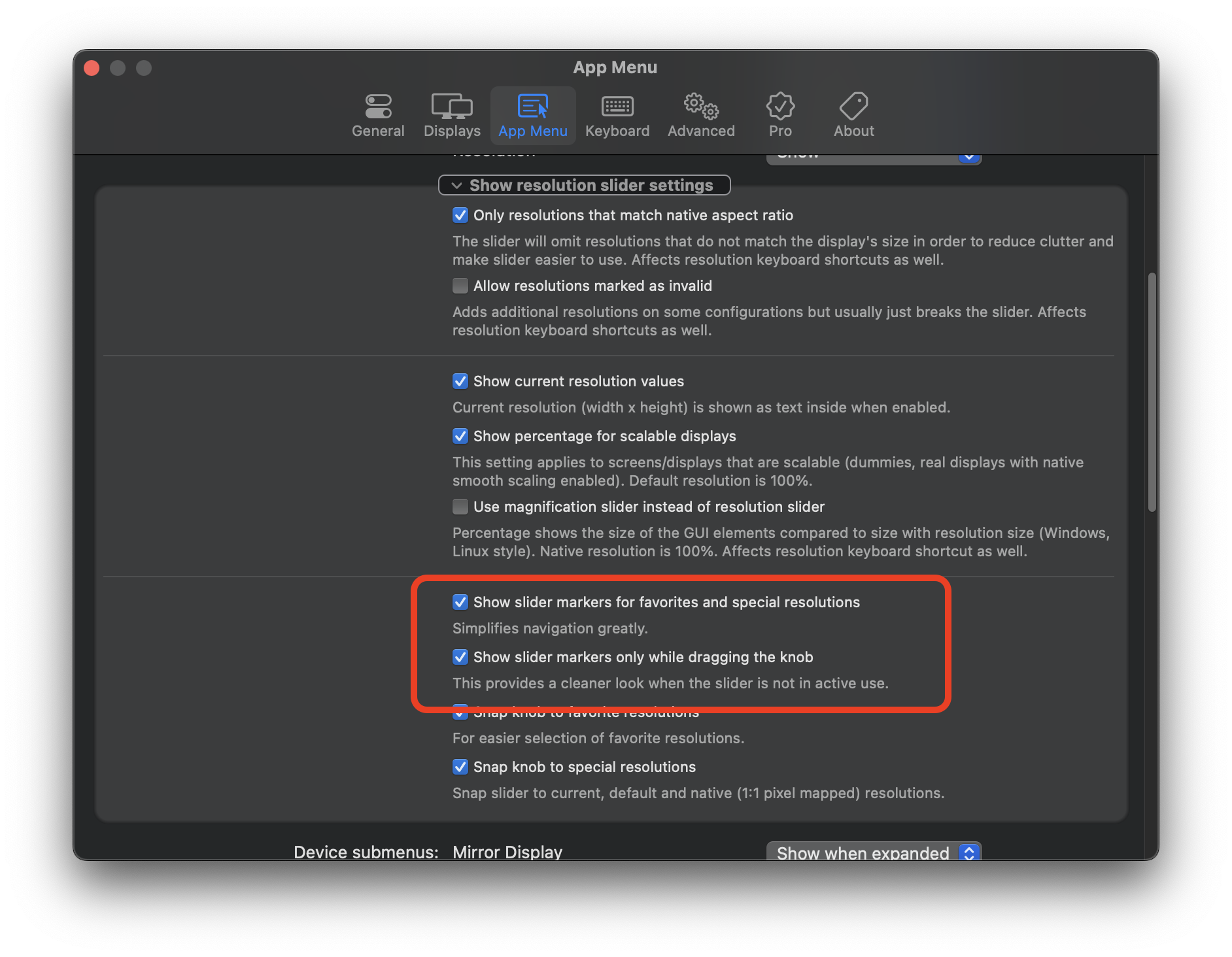Switch to the App Menu tab
This screenshot has height=957, width=1232.
533,114
